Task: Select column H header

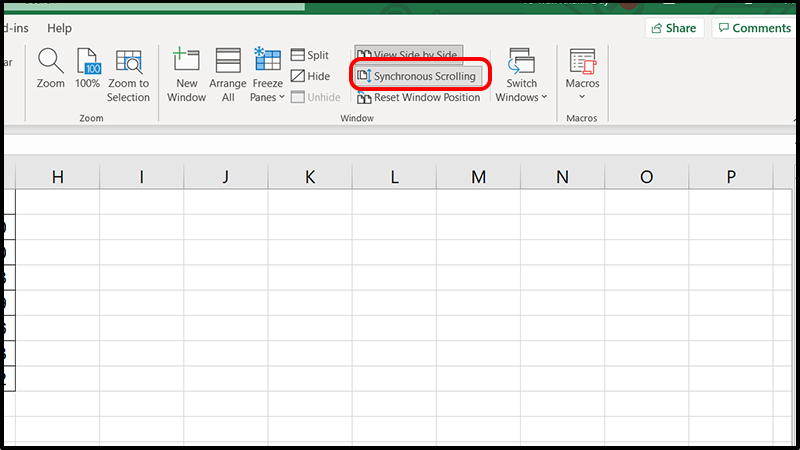Action: 58,177
